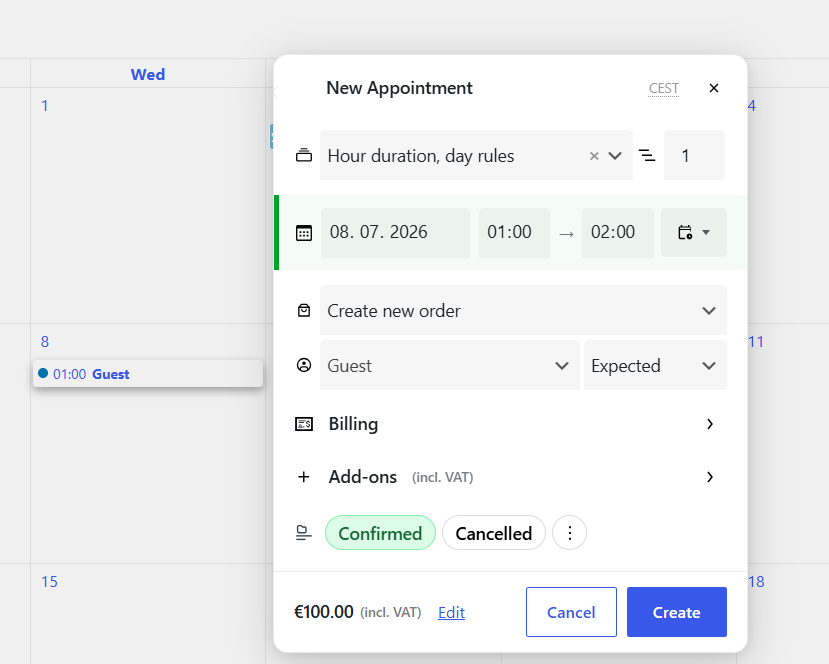Select day 18 in the calendar

(756, 582)
